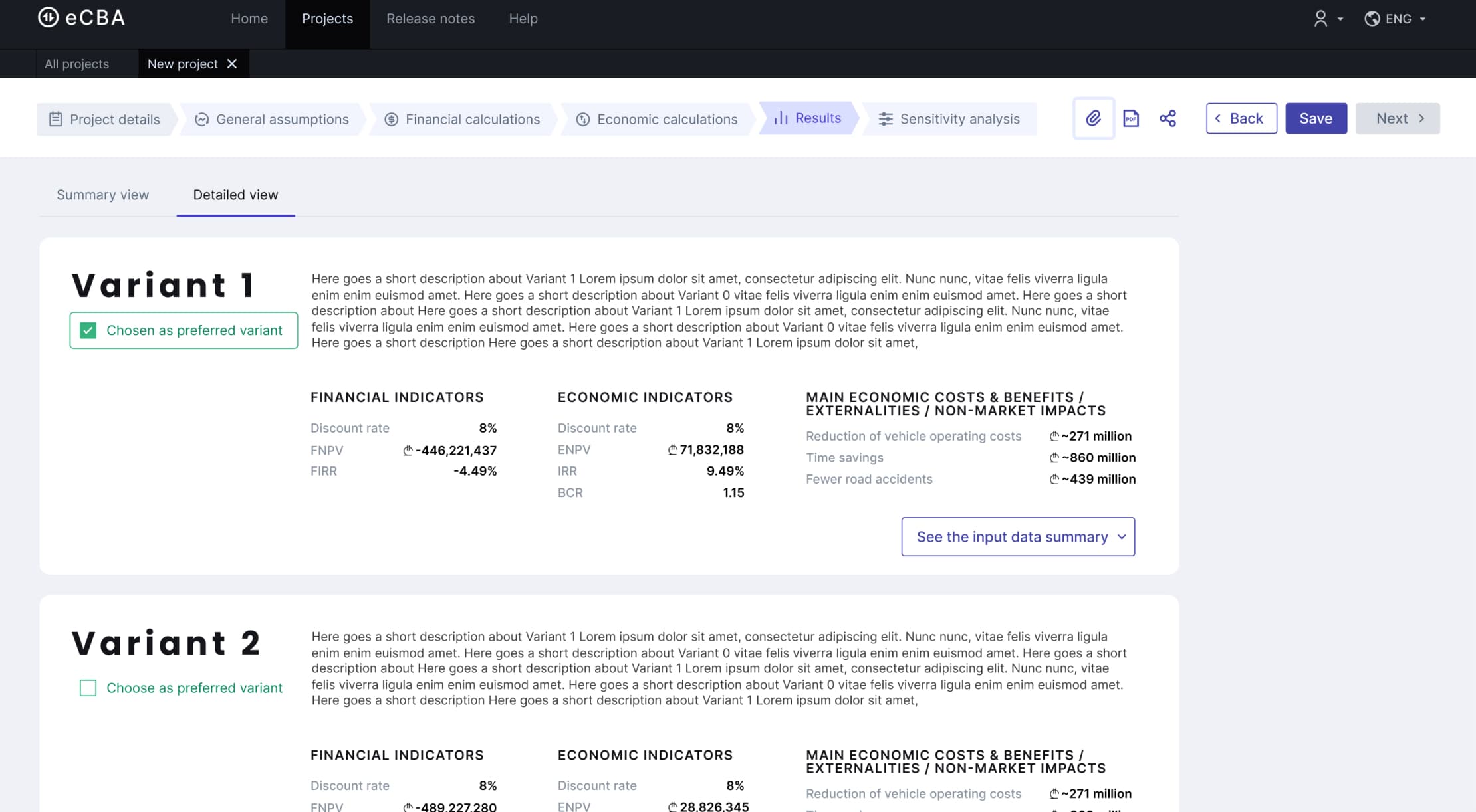This screenshot has height=812, width=1476.
Task: Open the ENG language dropdown
Action: tap(1396, 19)
